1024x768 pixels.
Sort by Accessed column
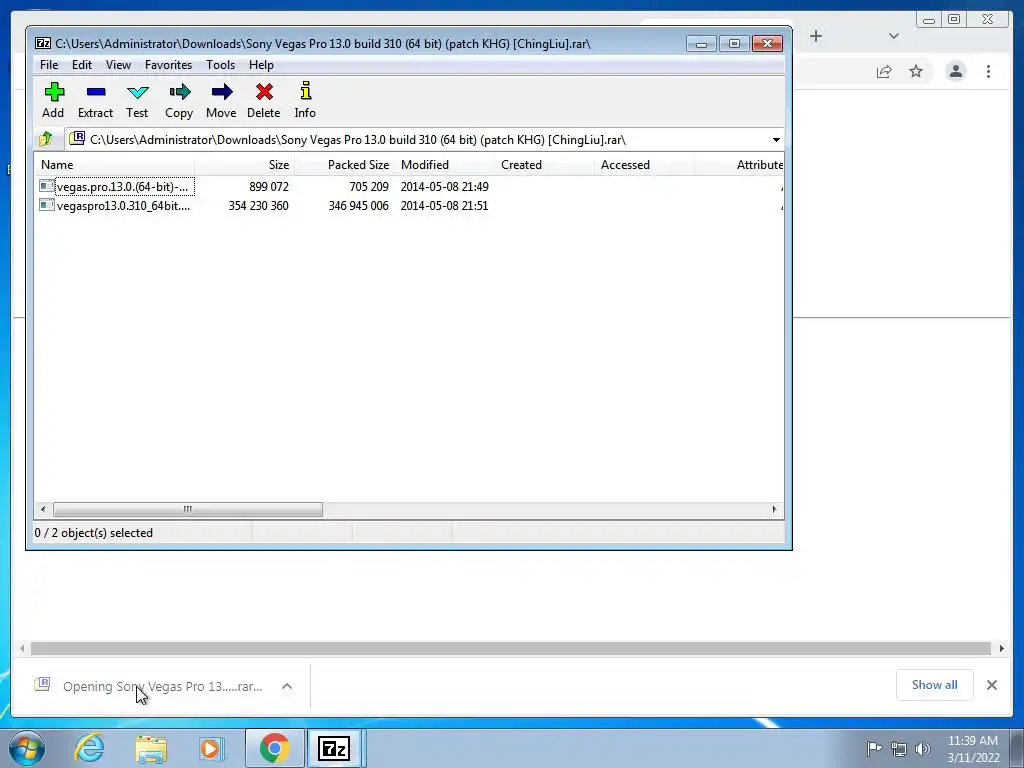(x=644, y=165)
